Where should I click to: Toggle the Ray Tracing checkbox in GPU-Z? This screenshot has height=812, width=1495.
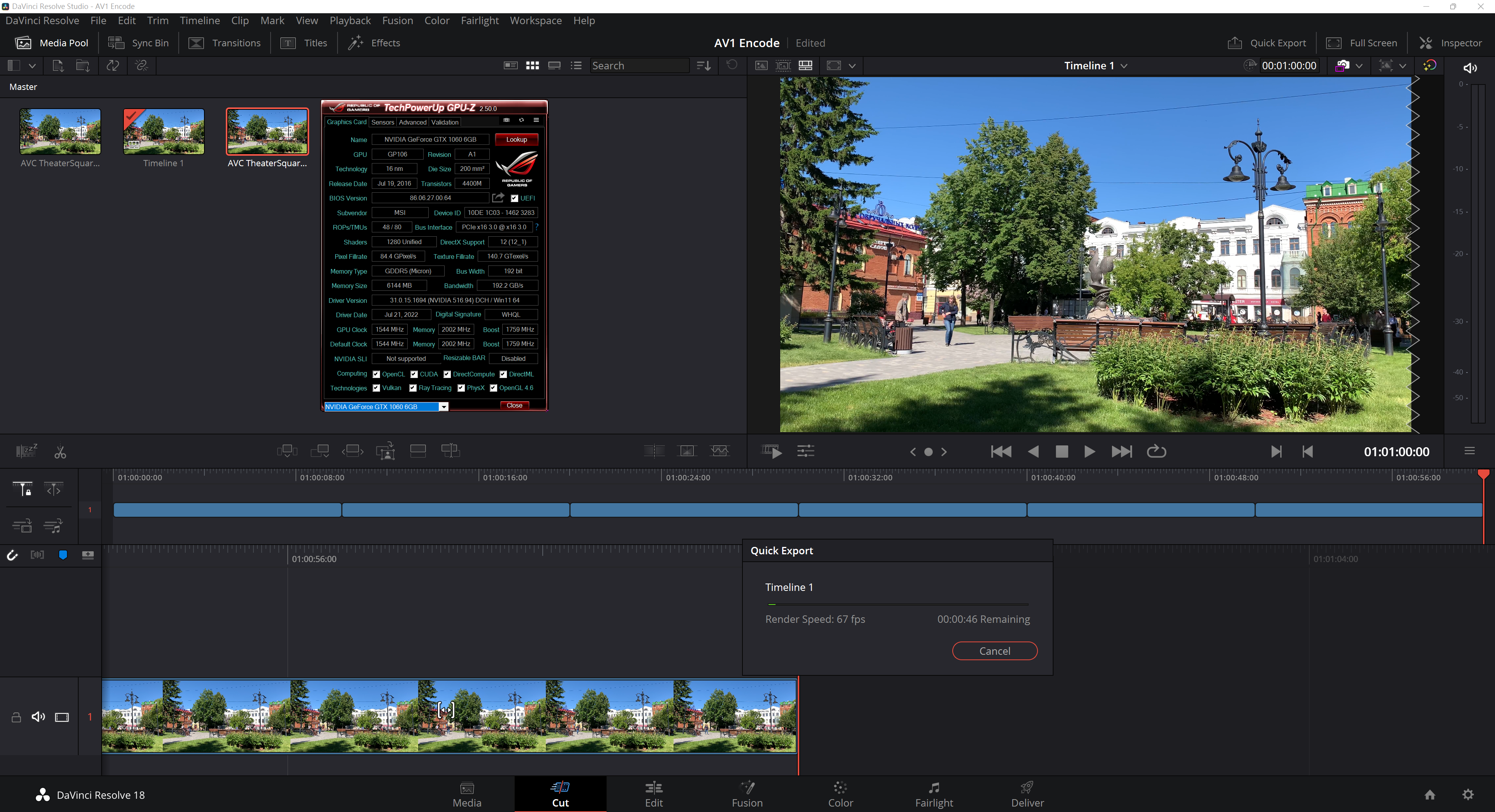[413, 388]
